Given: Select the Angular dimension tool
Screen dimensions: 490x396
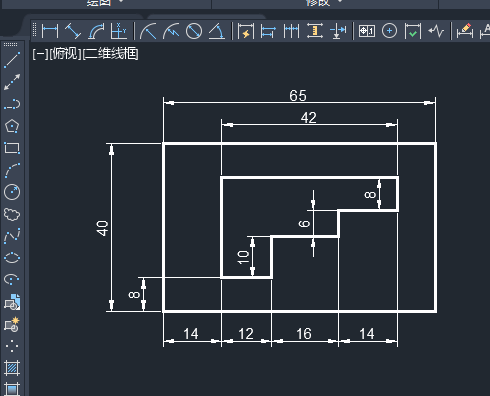Looking at the screenshot, I should coord(217,31).
